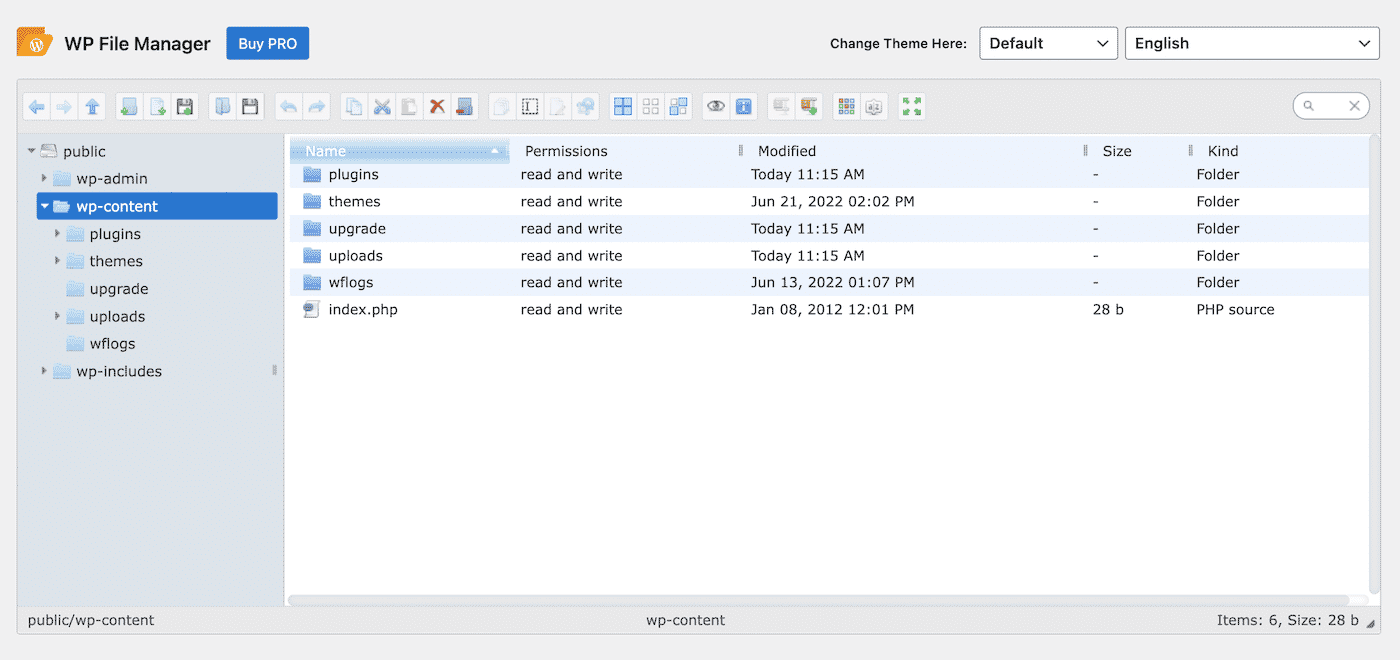Open the English language dropdown
The height and width of the screenshot is (660, 1400).
pos(1252,43)
